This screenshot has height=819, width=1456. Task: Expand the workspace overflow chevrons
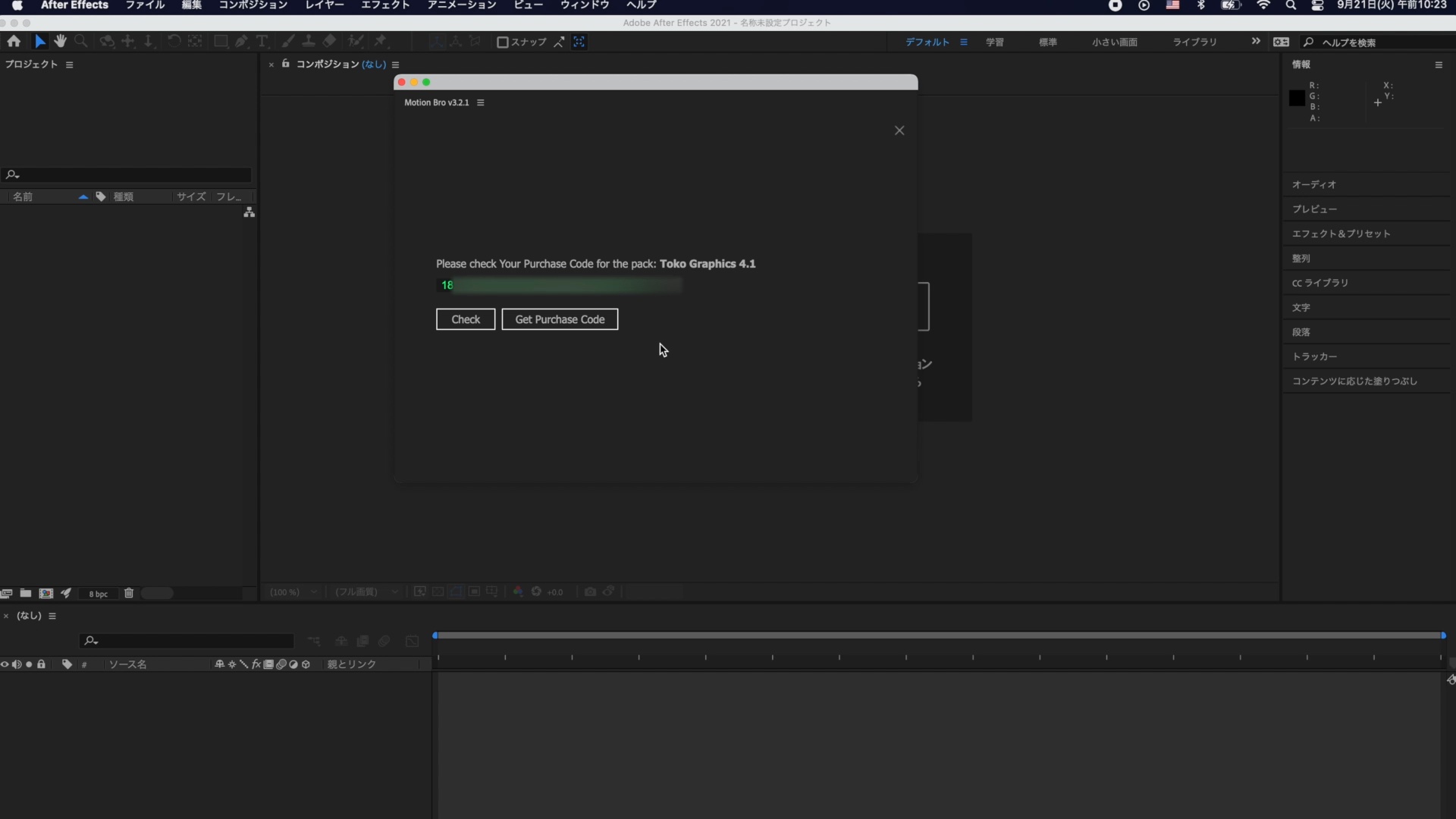coord(1256,42)
